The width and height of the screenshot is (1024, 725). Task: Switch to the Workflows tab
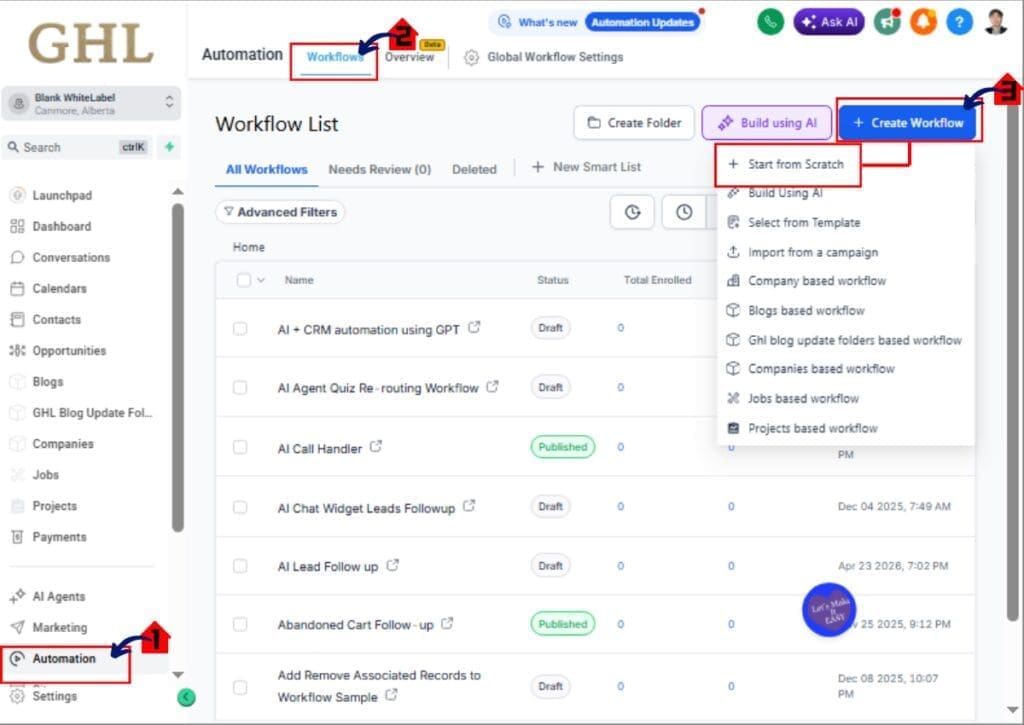point(335,57)
